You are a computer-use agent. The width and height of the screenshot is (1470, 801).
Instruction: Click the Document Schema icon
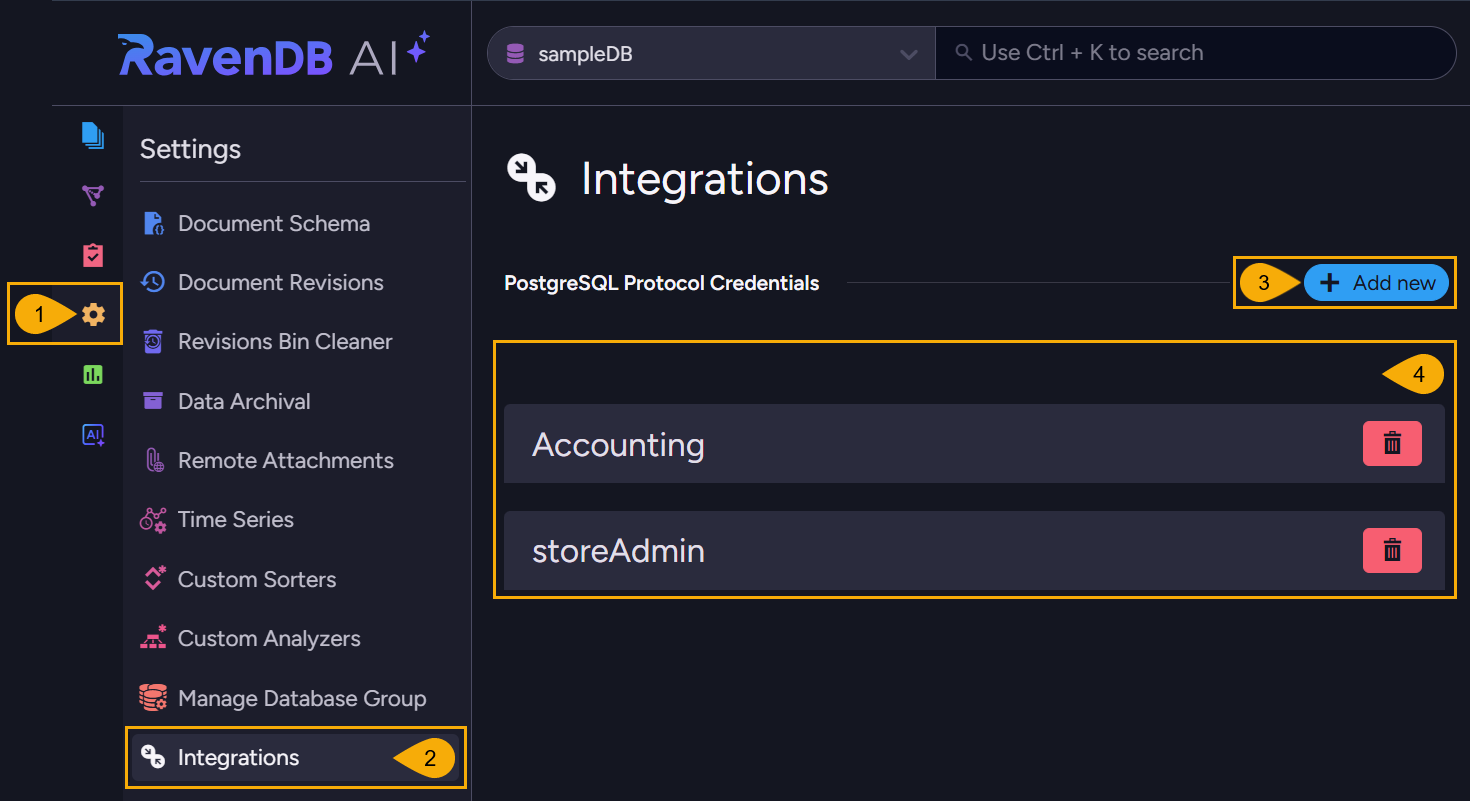point(153,223)
